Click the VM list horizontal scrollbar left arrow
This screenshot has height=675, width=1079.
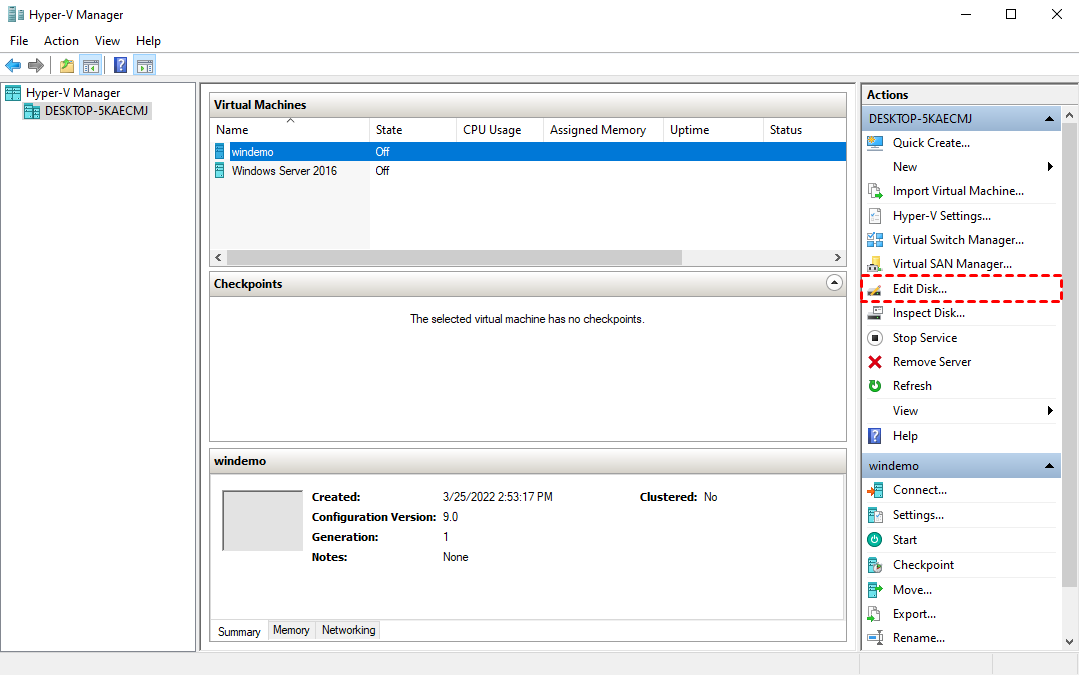218,257
